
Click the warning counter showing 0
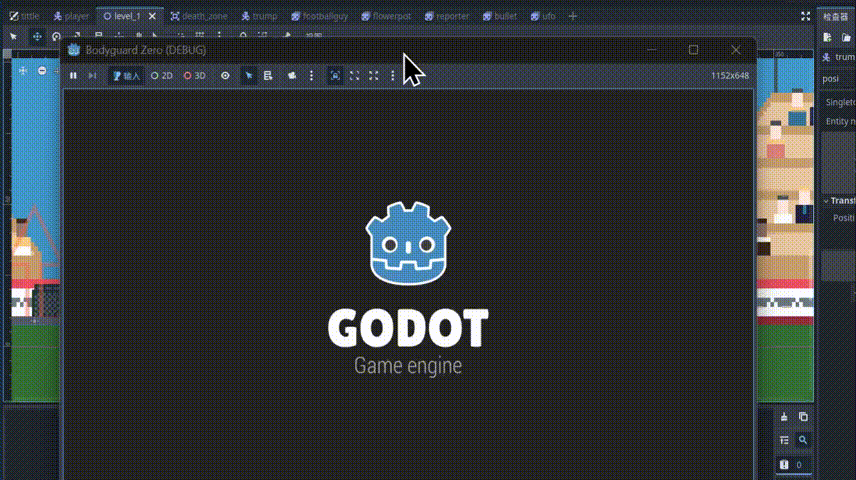(x=793, y=465)
